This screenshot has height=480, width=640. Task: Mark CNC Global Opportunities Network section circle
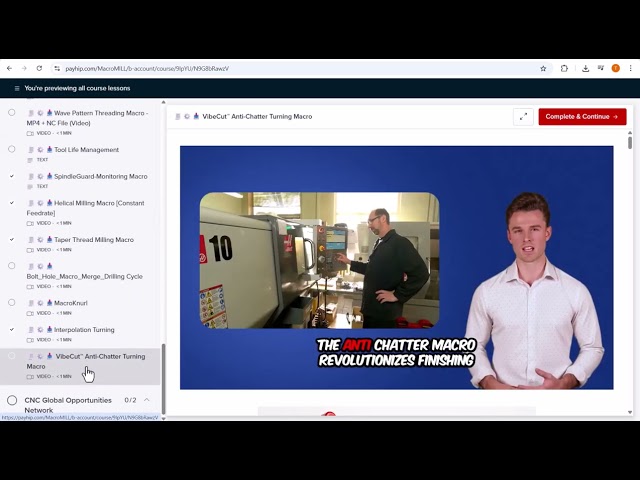(12, 400)
